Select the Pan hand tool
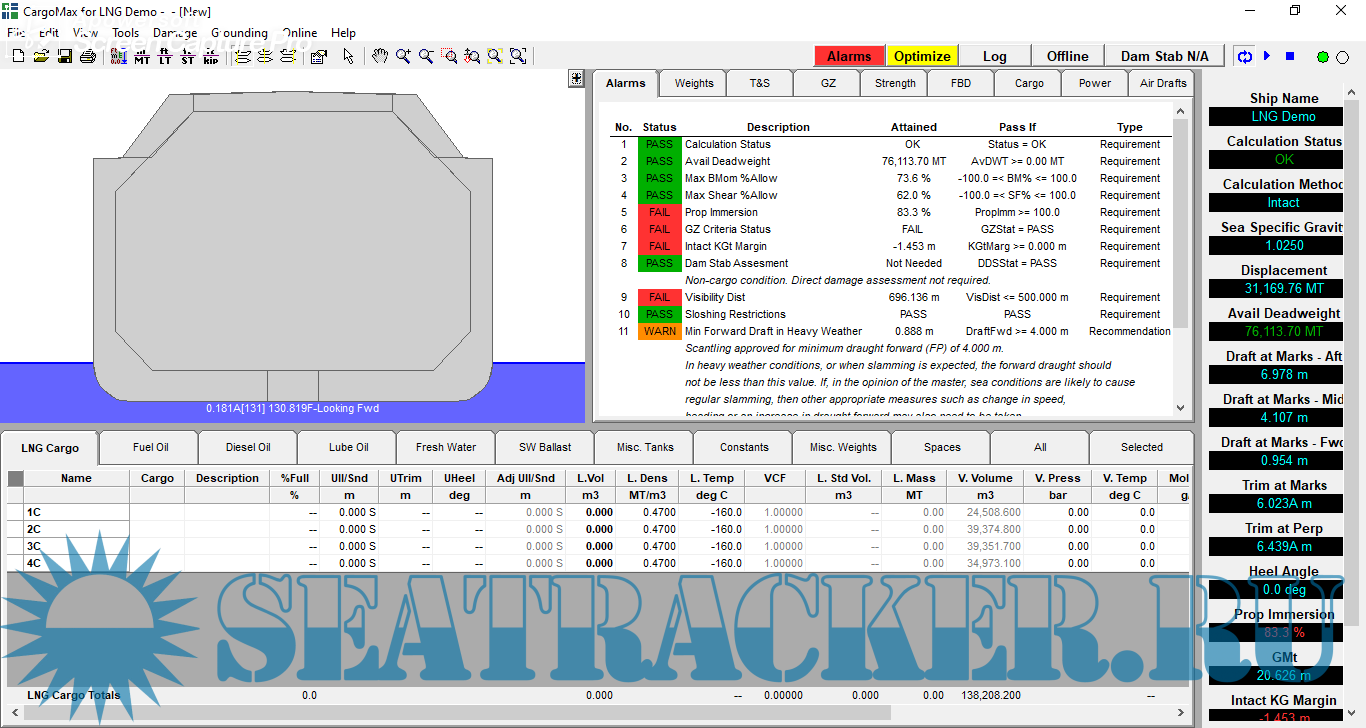Viewport: 1366px width, 728px height. click(x=380, y=57)
